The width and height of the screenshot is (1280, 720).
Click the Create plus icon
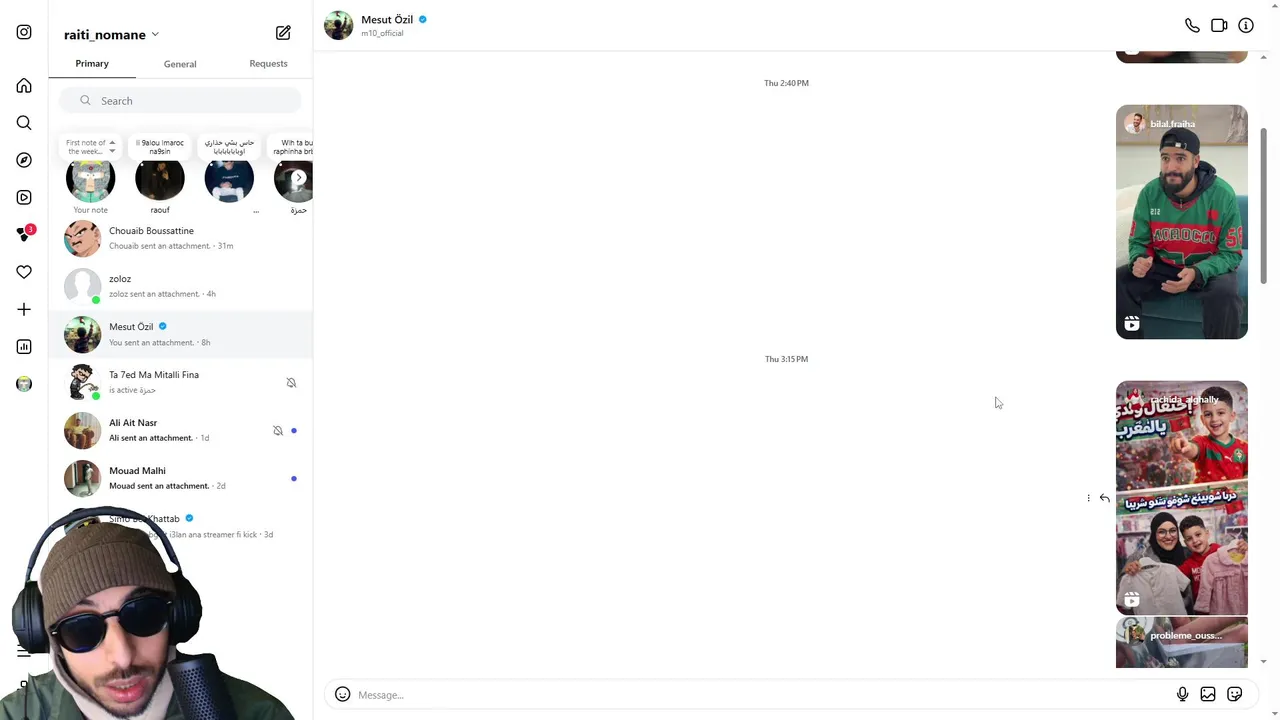coord(24,310)
